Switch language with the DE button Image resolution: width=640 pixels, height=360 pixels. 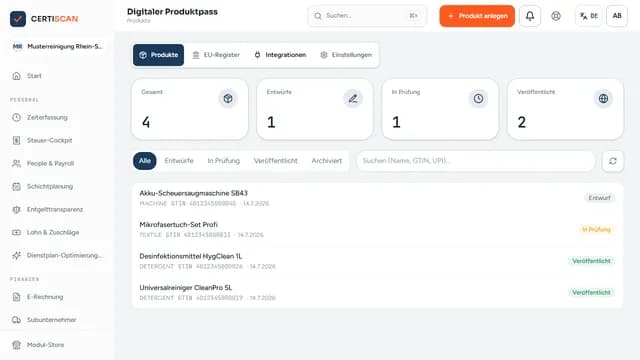589,16
